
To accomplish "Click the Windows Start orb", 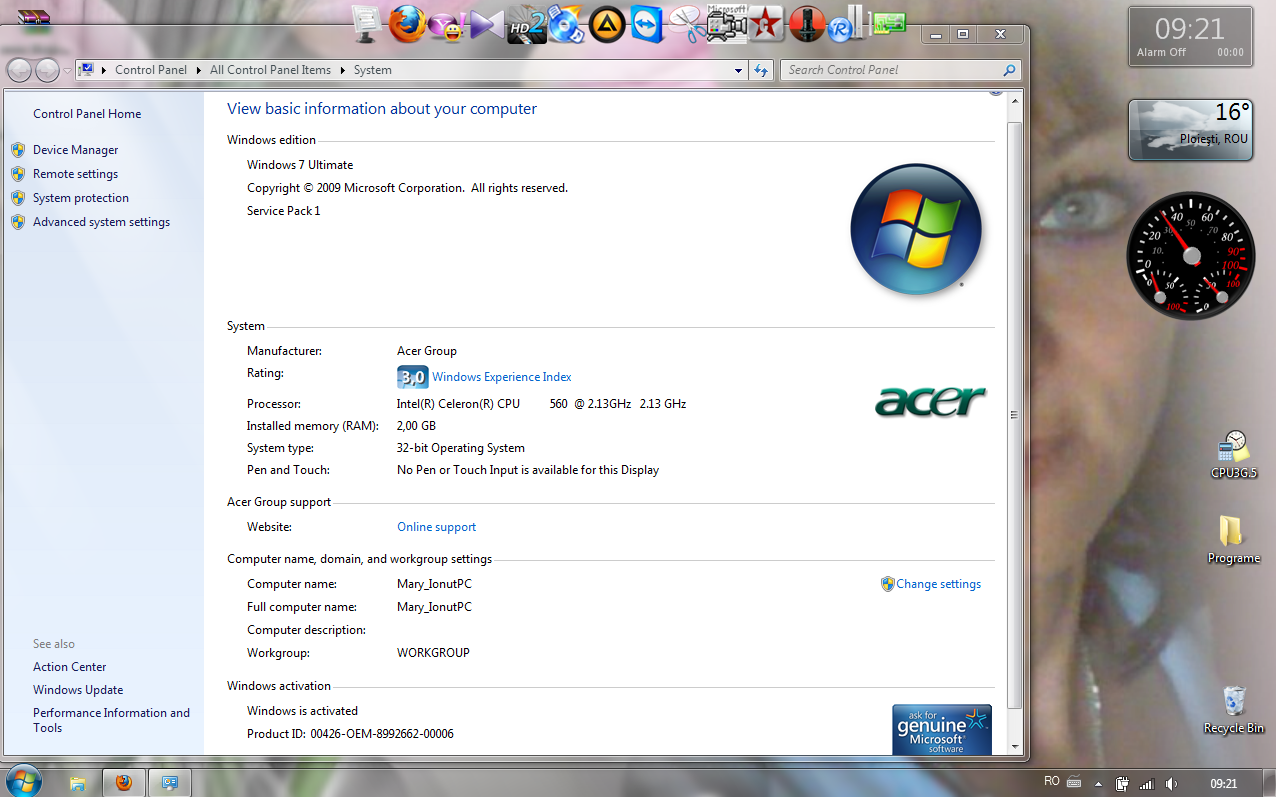I will click(x=23, y=781).
